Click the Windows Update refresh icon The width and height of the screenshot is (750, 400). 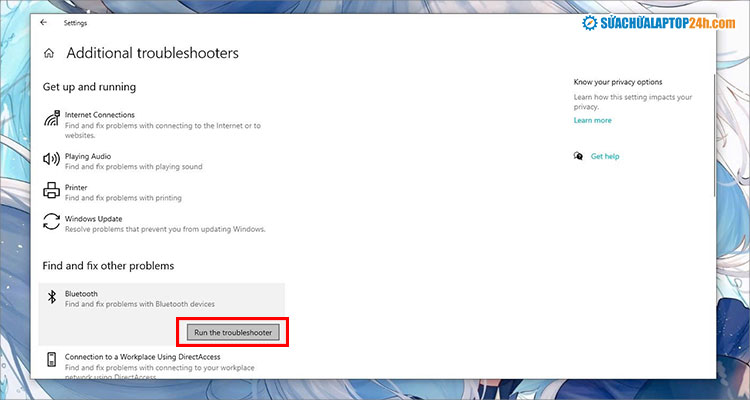pyautogui.click(x=52, y=222)
